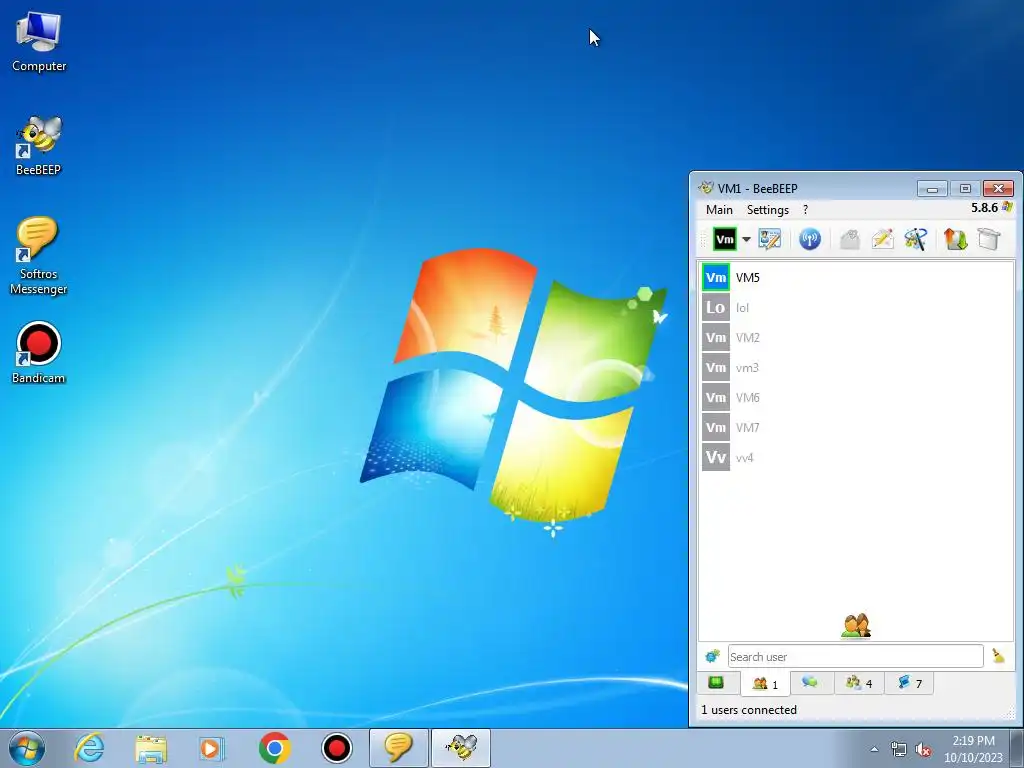The height and width of the screenshot is (768, 1024).
Task: Select offline user VM2
Action: (857, 338)
